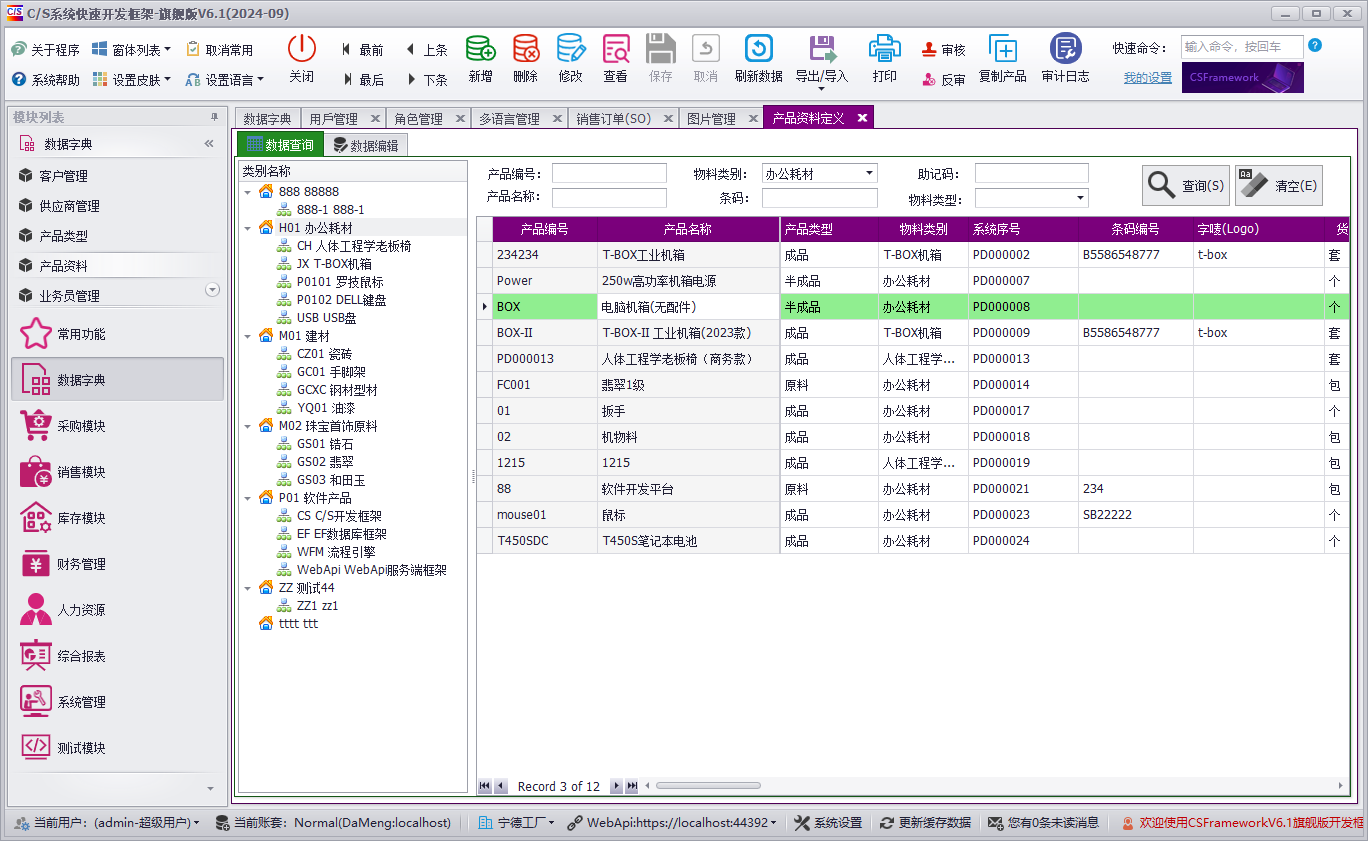Click into the 产品编号 input field
1368x841 pixels.
pos(609,173)
